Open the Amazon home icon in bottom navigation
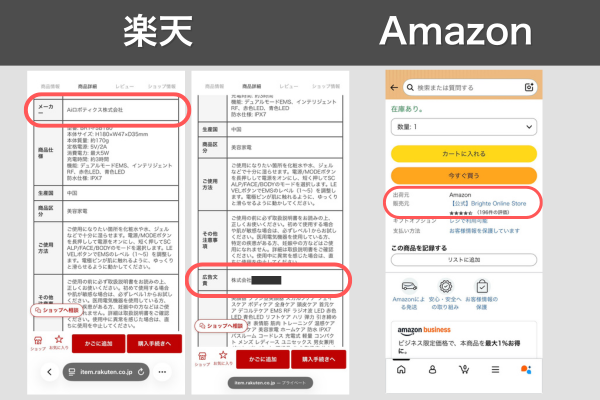 (401, 369)
